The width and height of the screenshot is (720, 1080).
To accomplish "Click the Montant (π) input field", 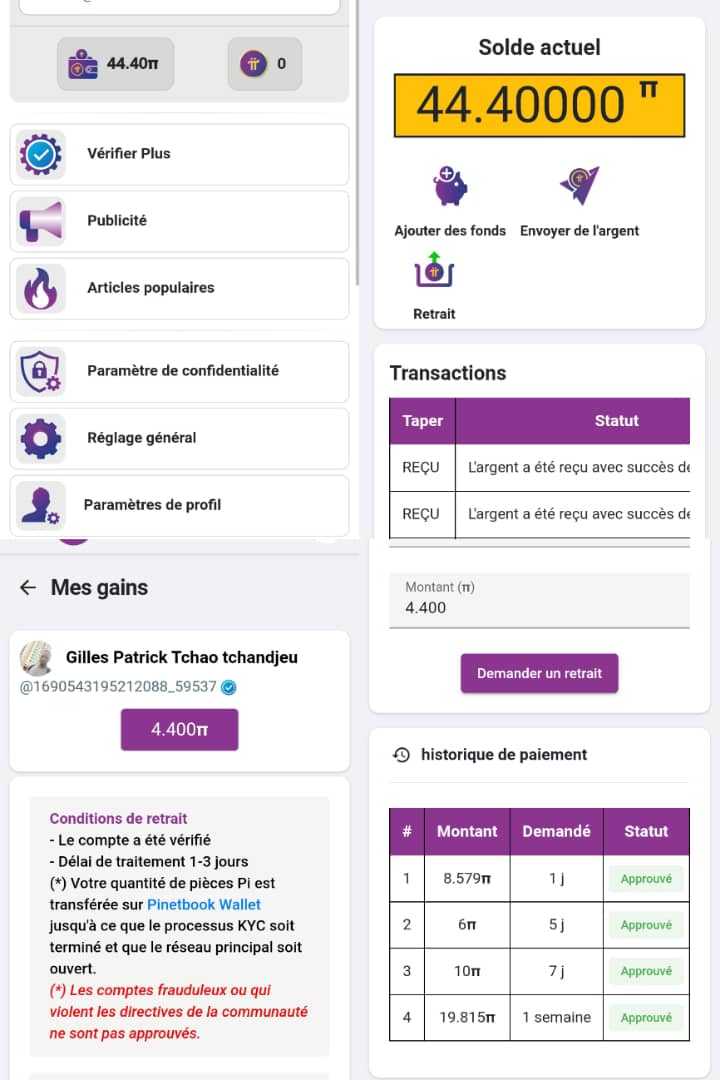I will coord(539,599).
